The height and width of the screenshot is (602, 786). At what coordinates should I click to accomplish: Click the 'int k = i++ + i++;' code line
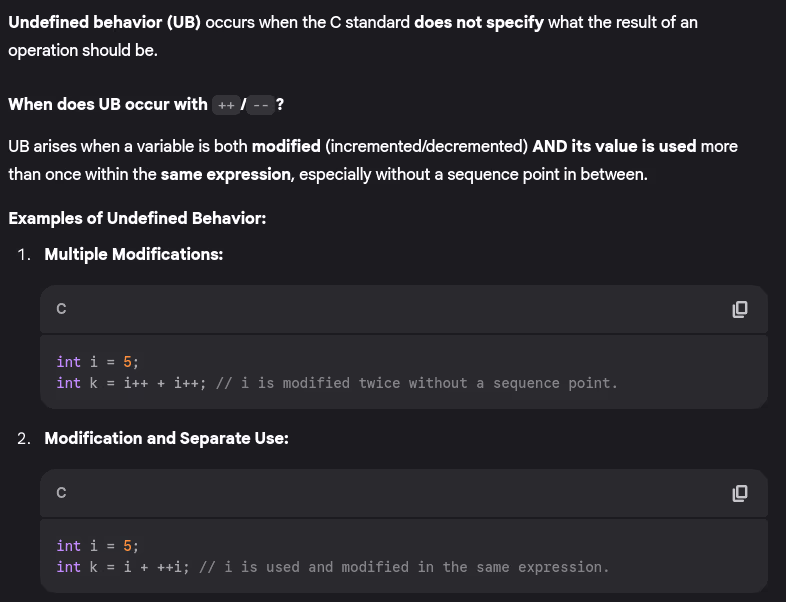tap(132, 383)
